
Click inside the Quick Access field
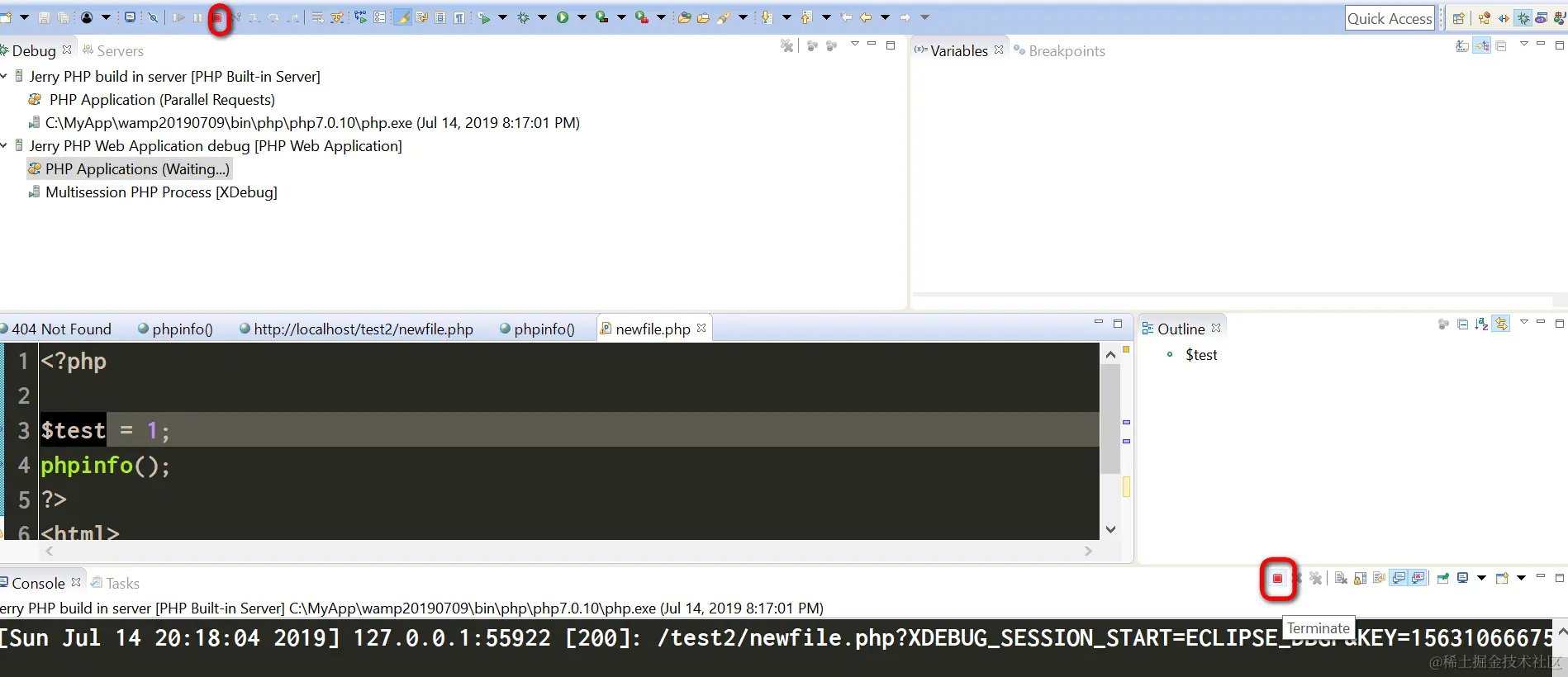pyautogui.click(x=1390, y=18)
